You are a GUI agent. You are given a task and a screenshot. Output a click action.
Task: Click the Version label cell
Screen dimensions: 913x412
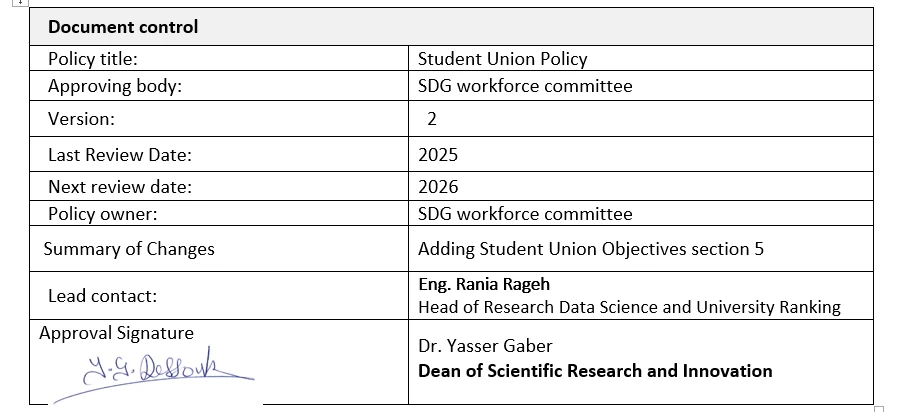click(81, 119)
